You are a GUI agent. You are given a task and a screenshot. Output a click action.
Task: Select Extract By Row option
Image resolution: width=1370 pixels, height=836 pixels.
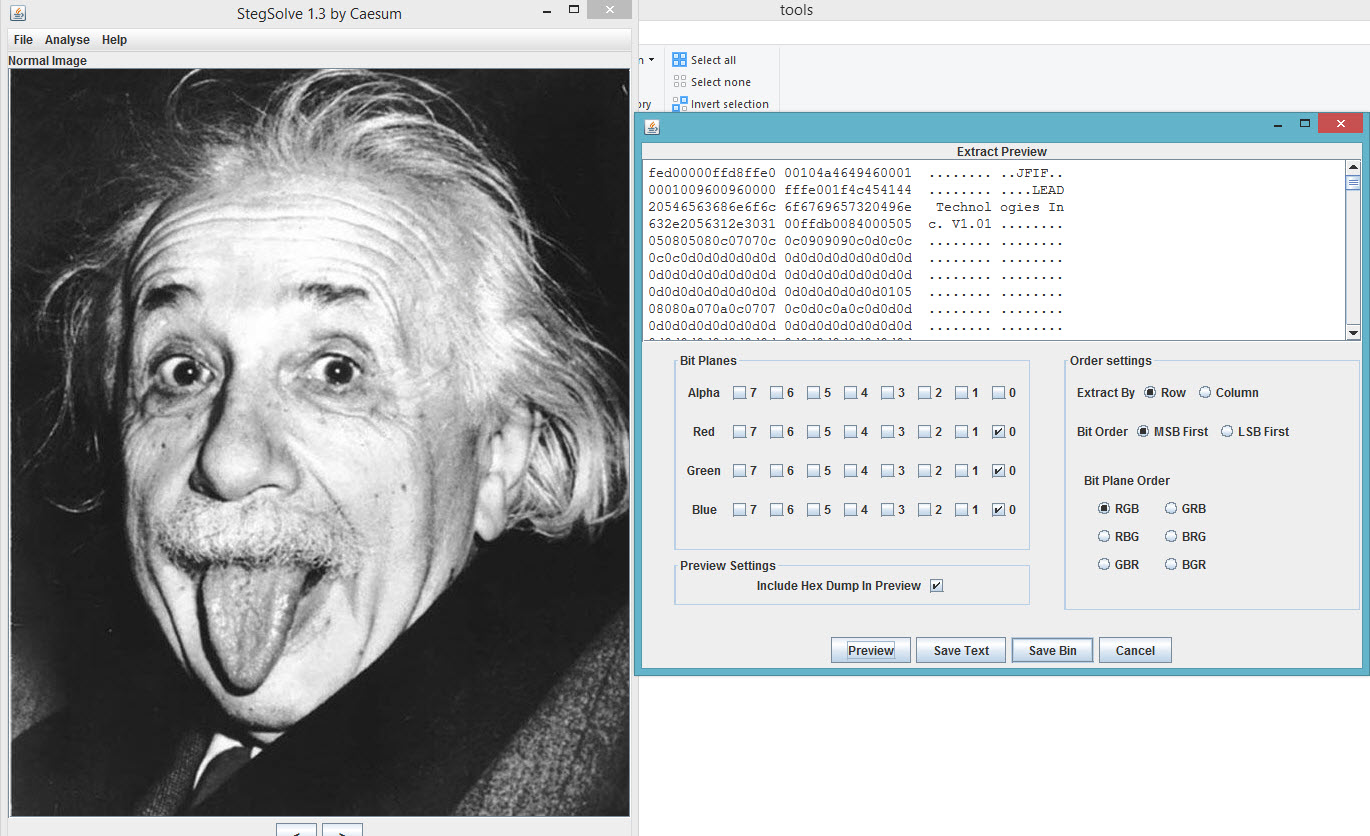1149,393
